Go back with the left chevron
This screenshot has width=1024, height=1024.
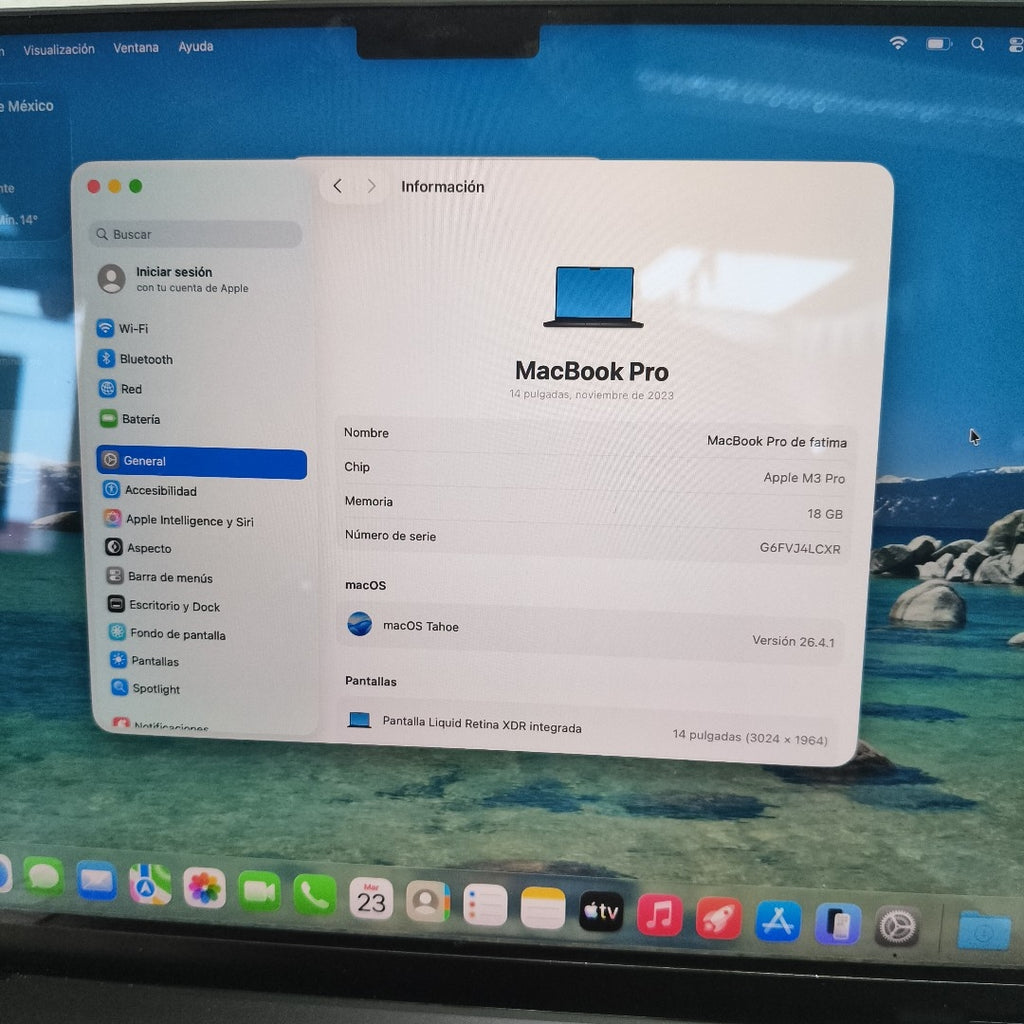[338, 186]
